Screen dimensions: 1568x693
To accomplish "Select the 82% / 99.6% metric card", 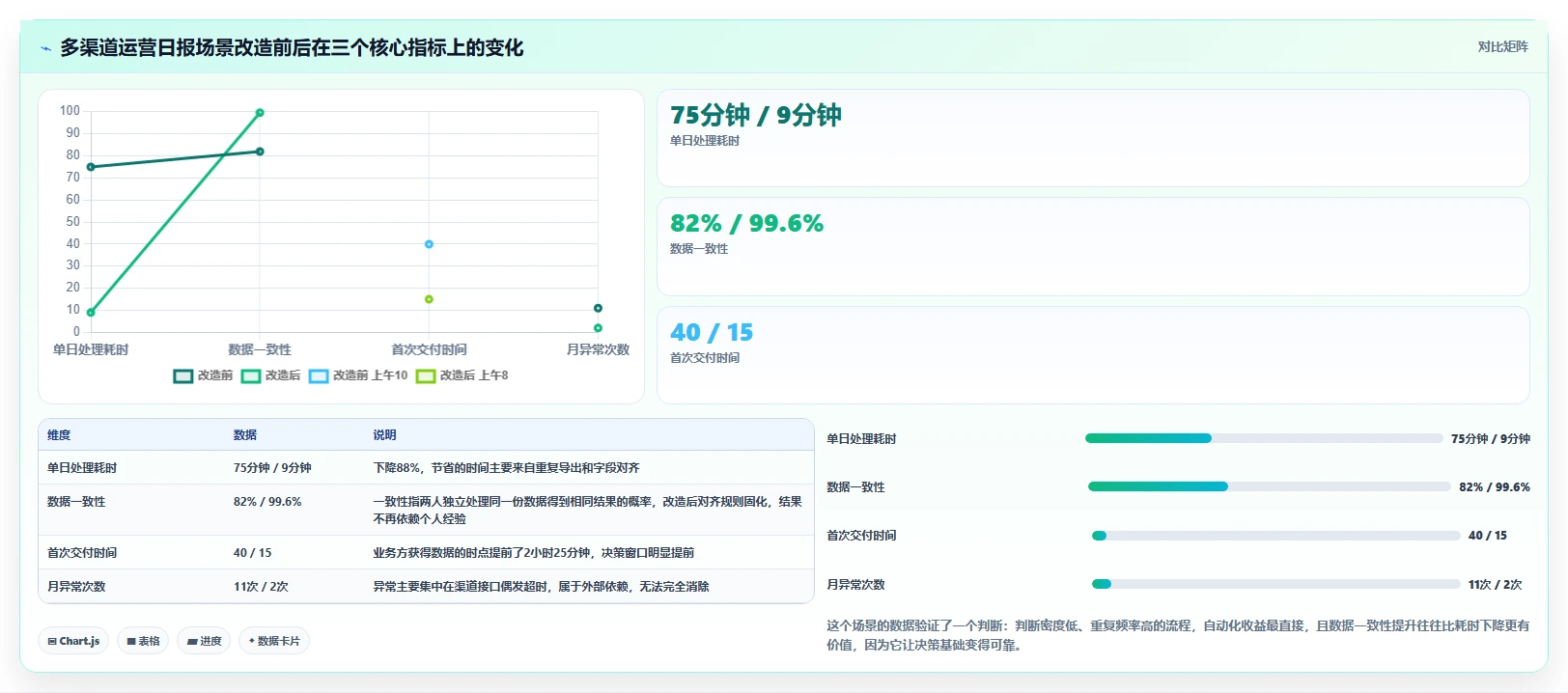I will click(1093, 246).
